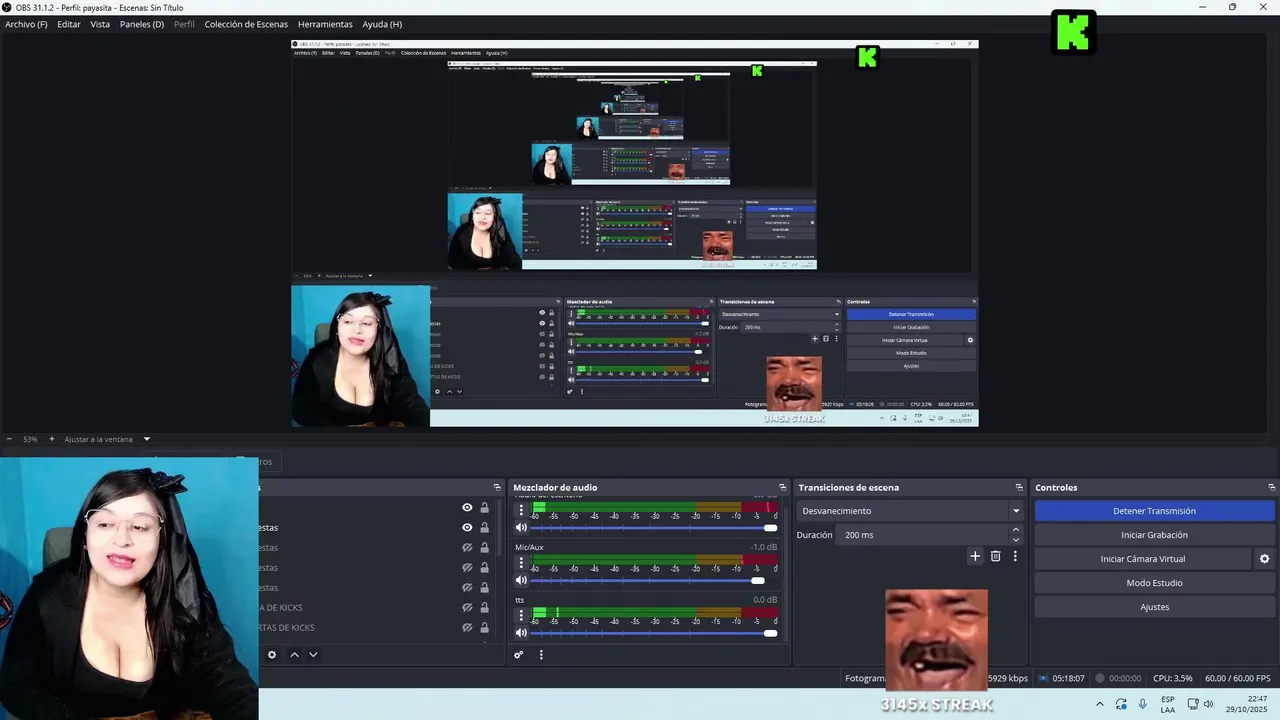This screenshot has width=1280, height=720.
Task: Delete the scene transition with trash icon
Action: tap(995, 556)
